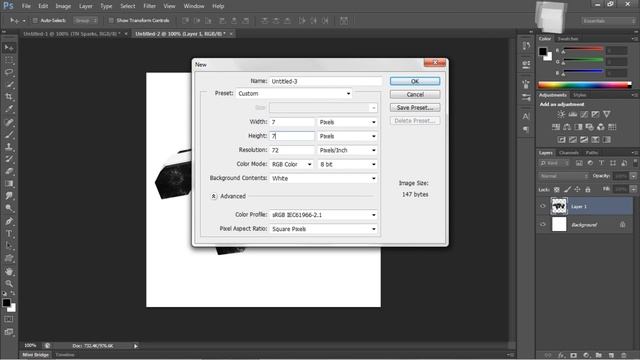This screenshot has width=640, height=360.
Task: Click toolbox foreground color swatch
Action: [6, 303]
